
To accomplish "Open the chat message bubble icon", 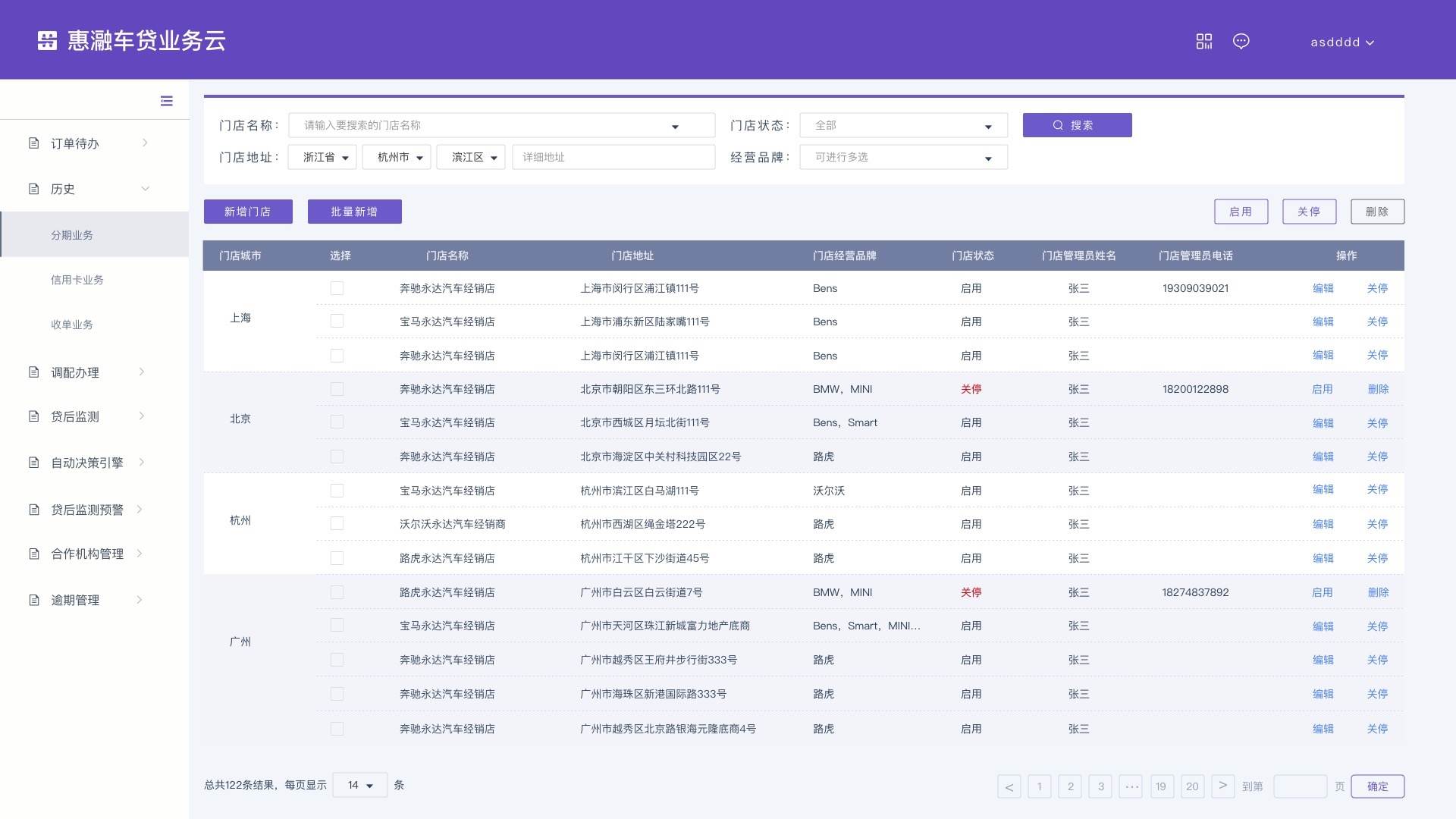I will pyautogui.click(x=1241, y=42).
